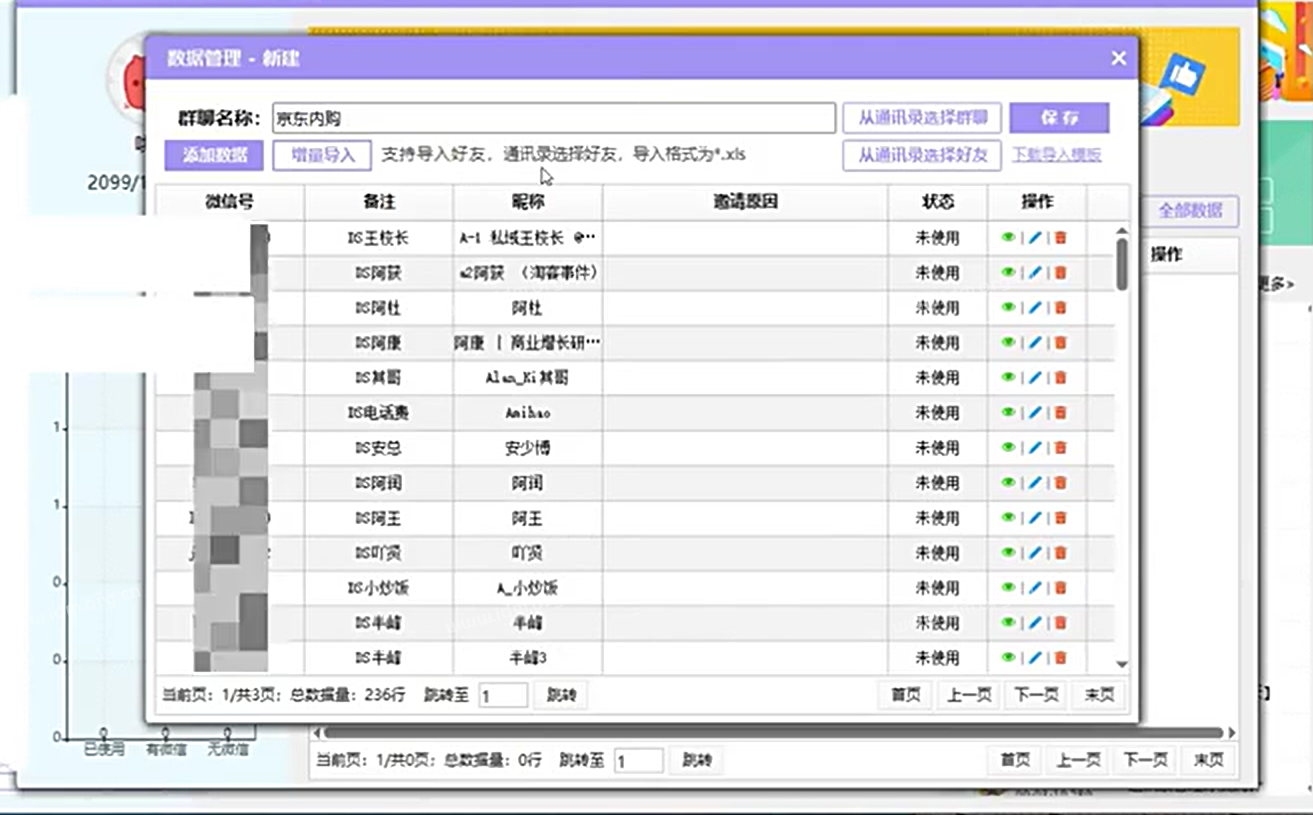Click 跳转 in the background window pager
This screenshot has height=815, width=1313.
(696, 760)
